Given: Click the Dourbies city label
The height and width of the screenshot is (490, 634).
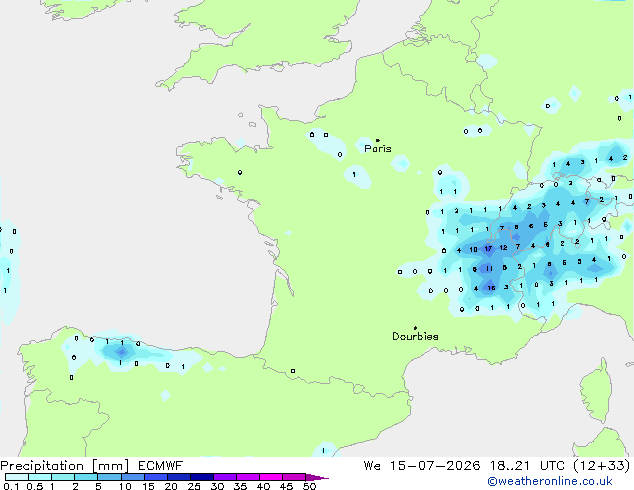Looking at the screenshot, I should point(415,336).
